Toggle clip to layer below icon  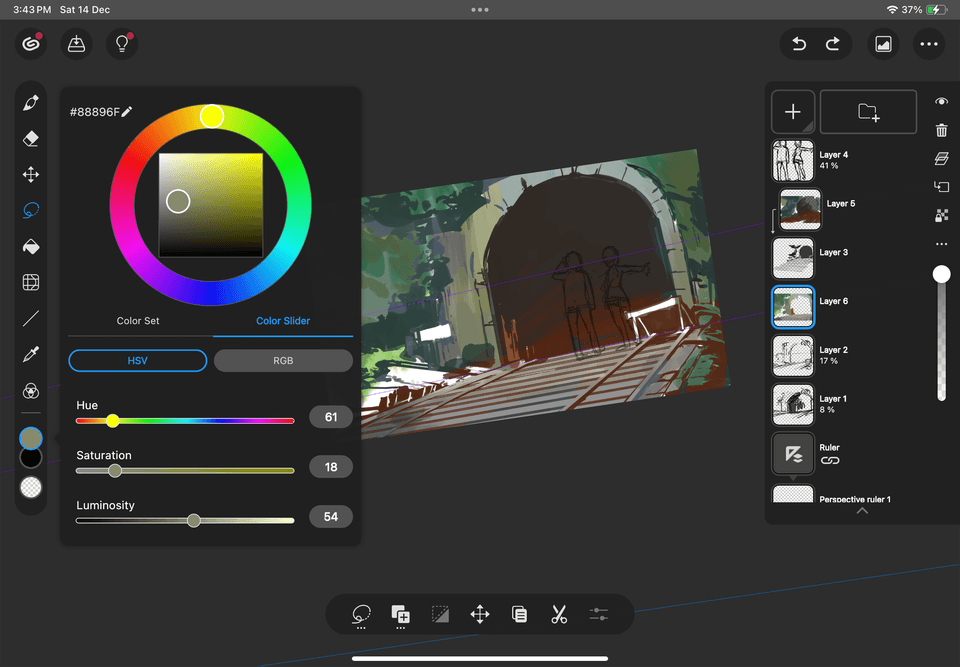(942, 186)
